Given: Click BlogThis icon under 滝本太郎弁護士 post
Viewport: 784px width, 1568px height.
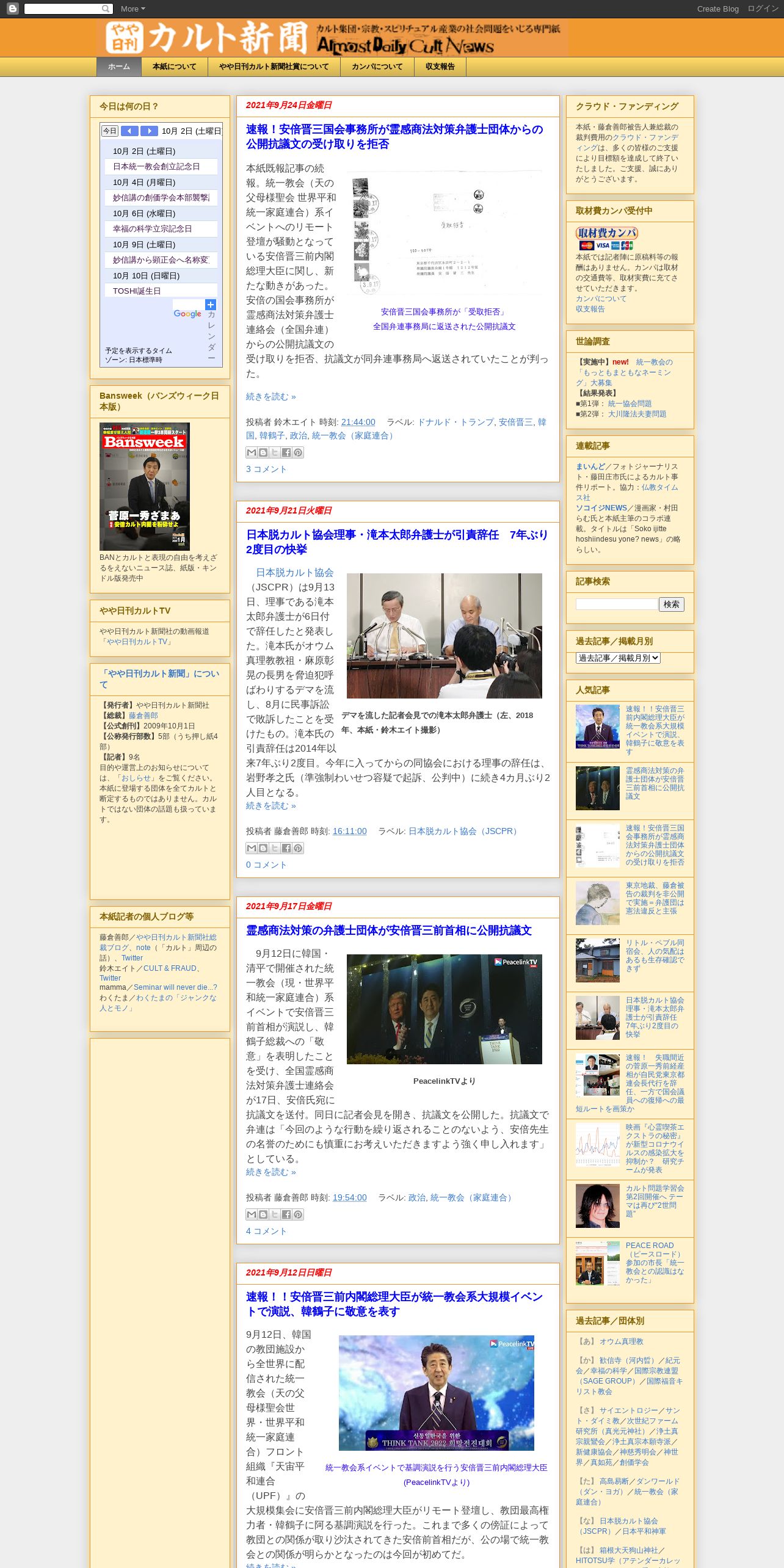Looking at the screenshot, I should tap(263, 848).
